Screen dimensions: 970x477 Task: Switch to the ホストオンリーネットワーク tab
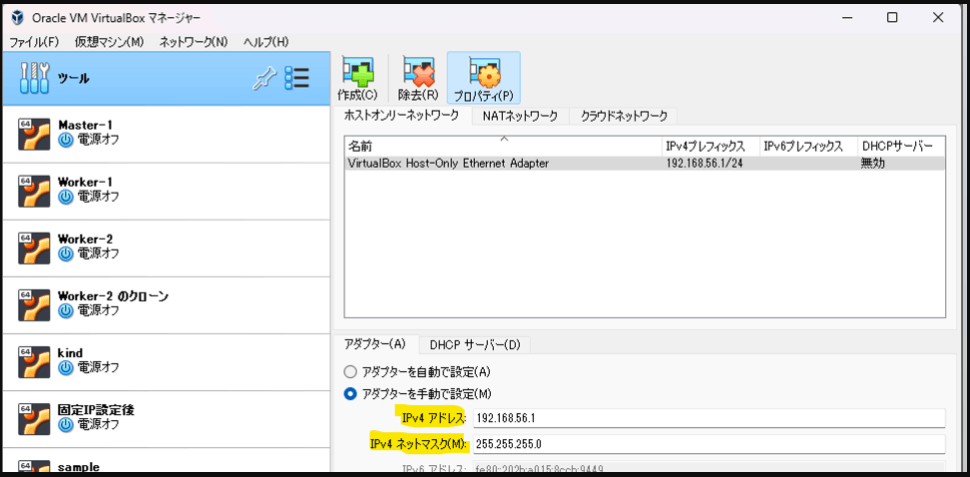401,116
